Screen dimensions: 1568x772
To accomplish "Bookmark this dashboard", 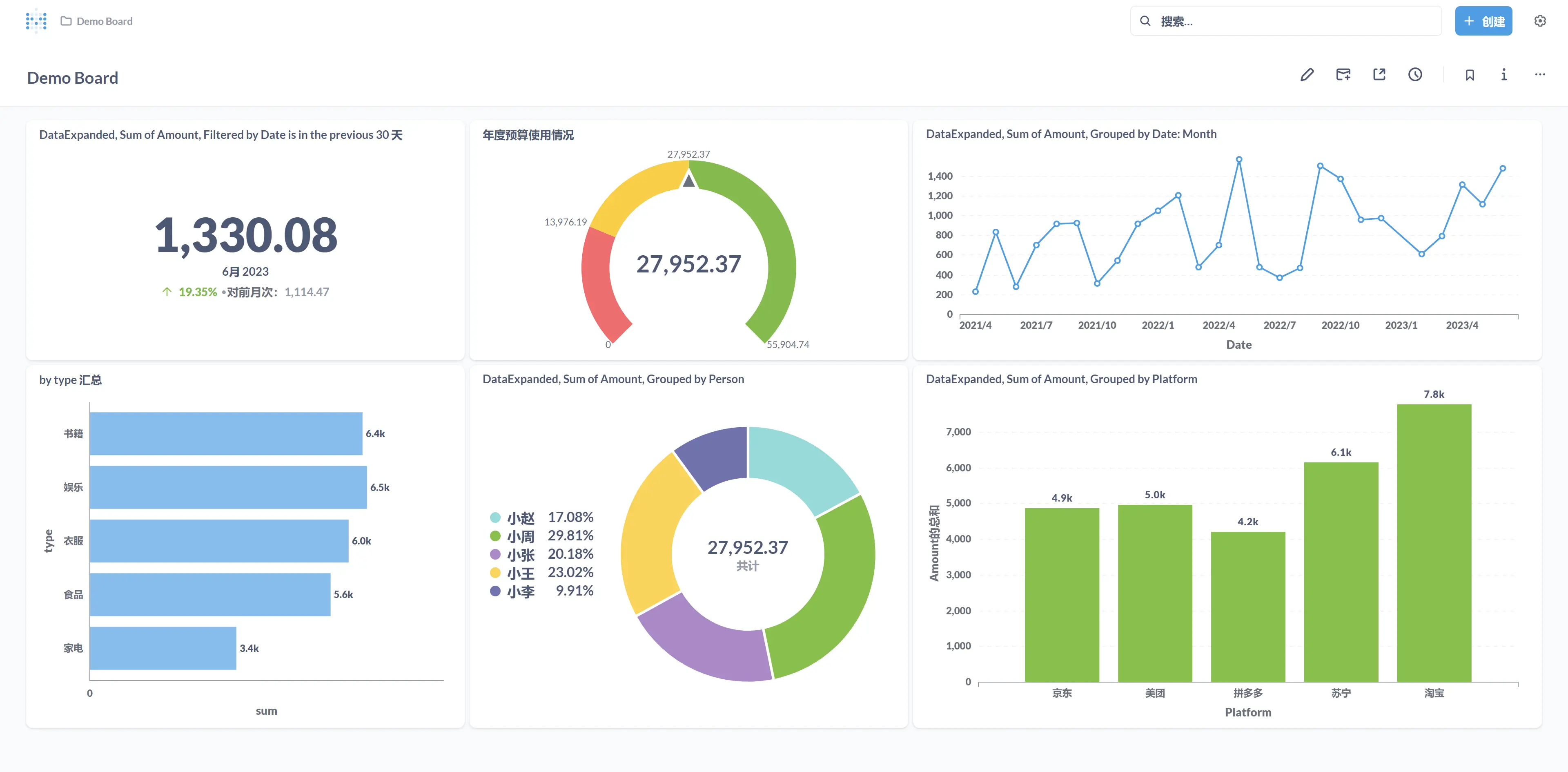I will point(1470,75).
